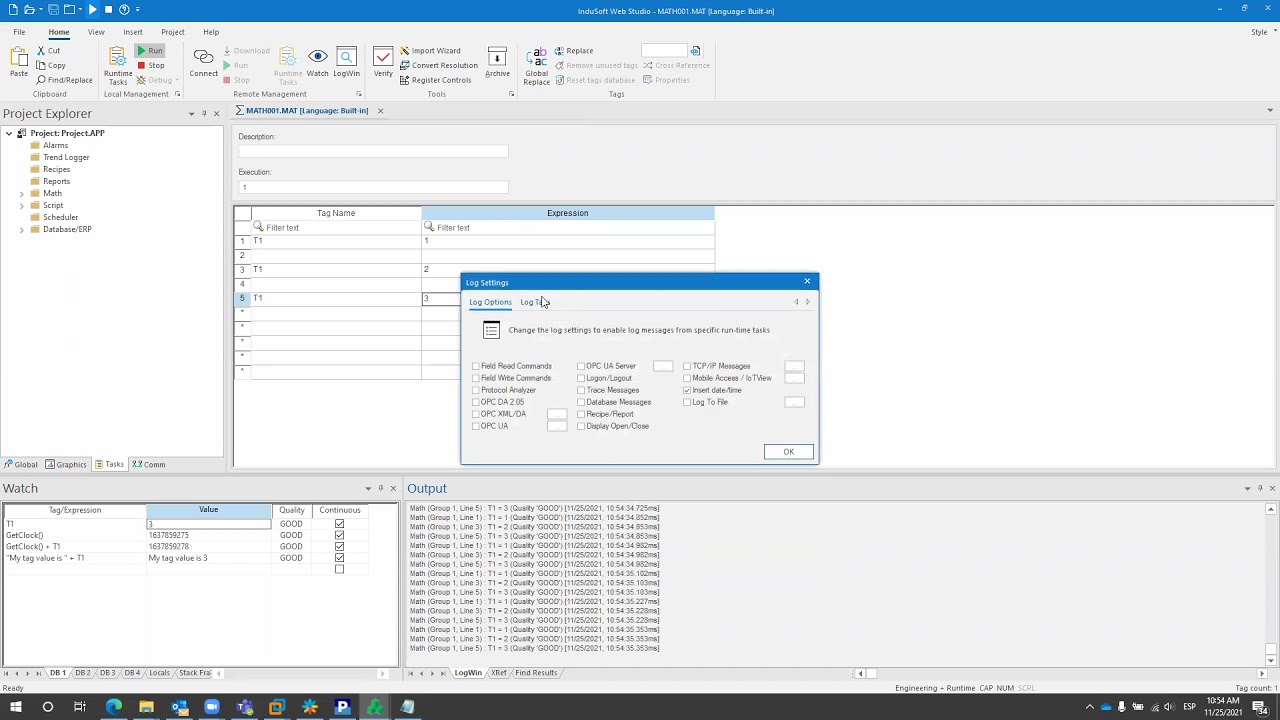The height and width of the screenshot is (720, 1280).
Task: Open Microsoft Edge from the taskbar
Action: 113,707
